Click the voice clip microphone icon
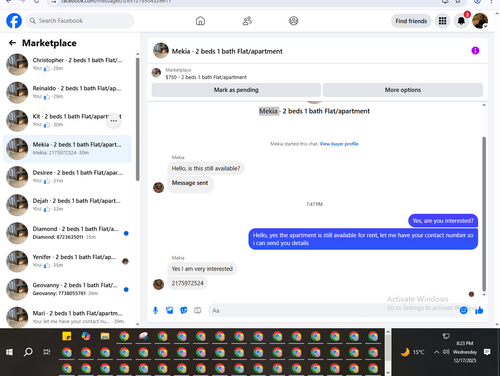Screen dimensions: 500x376 tap(155, 310)
